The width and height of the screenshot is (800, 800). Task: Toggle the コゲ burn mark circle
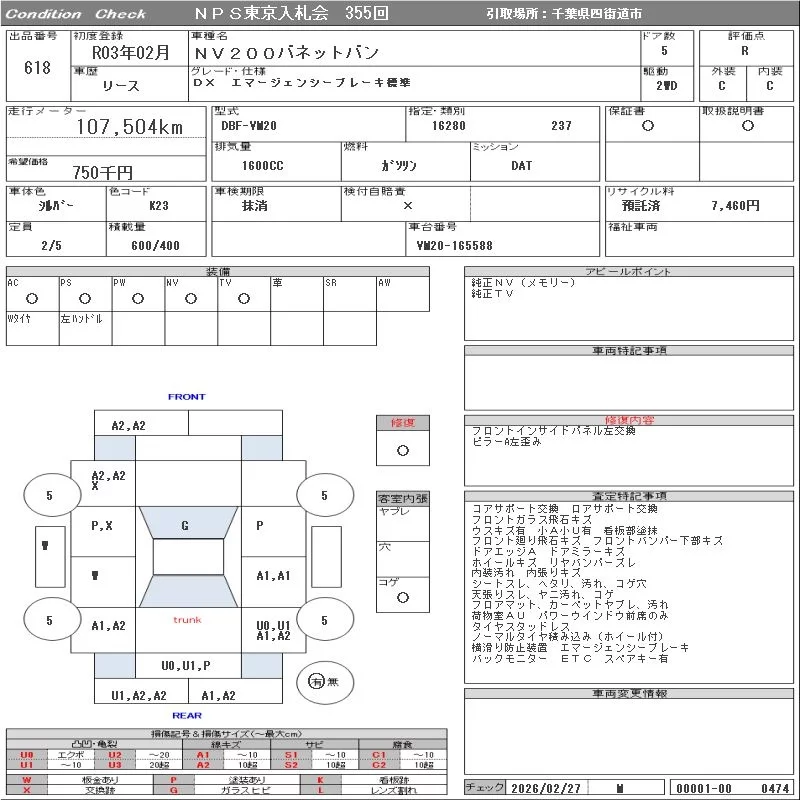tap(402, 598)
